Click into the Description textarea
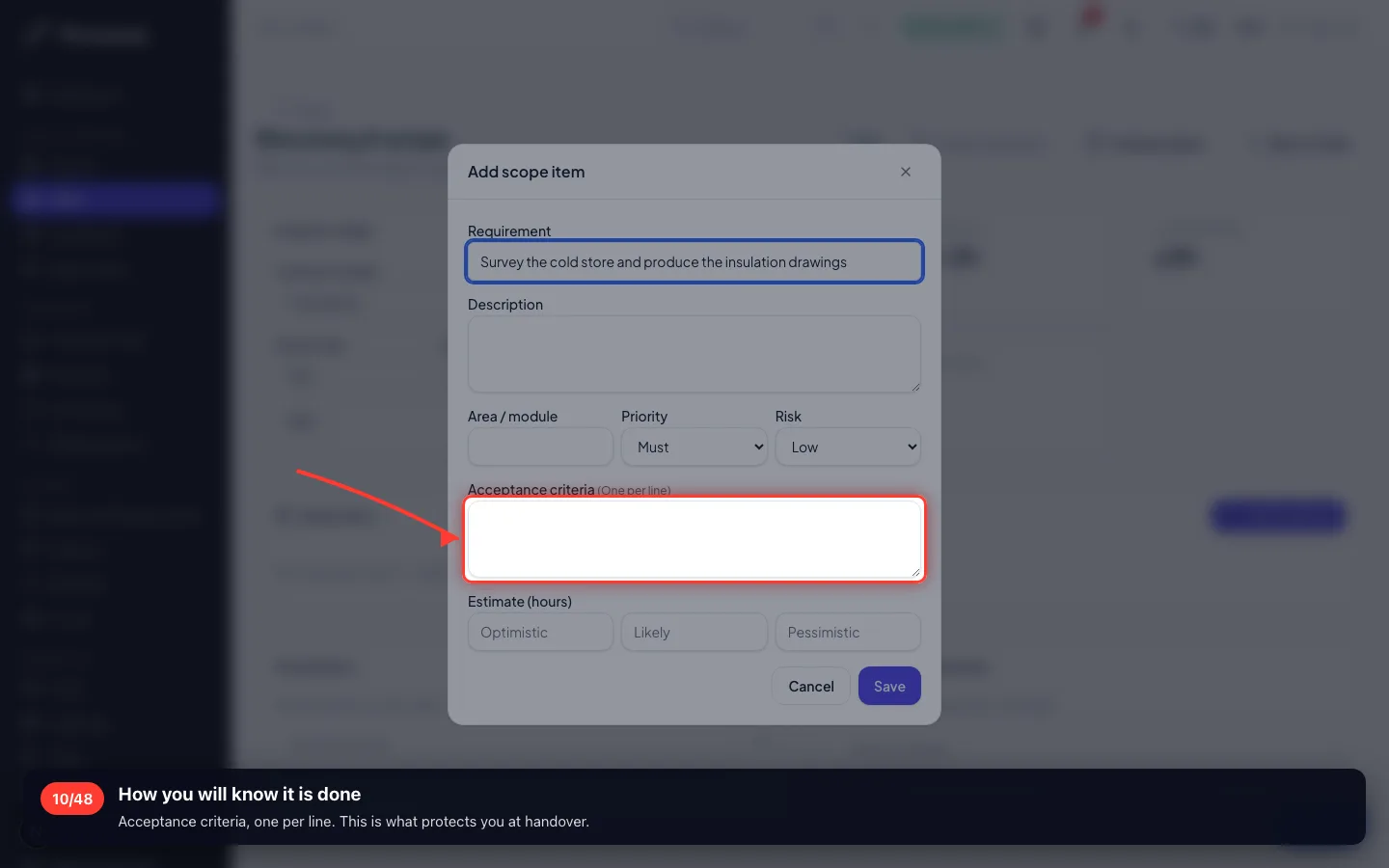Viewport: 1389px width, 868px height. coord(694,354)
